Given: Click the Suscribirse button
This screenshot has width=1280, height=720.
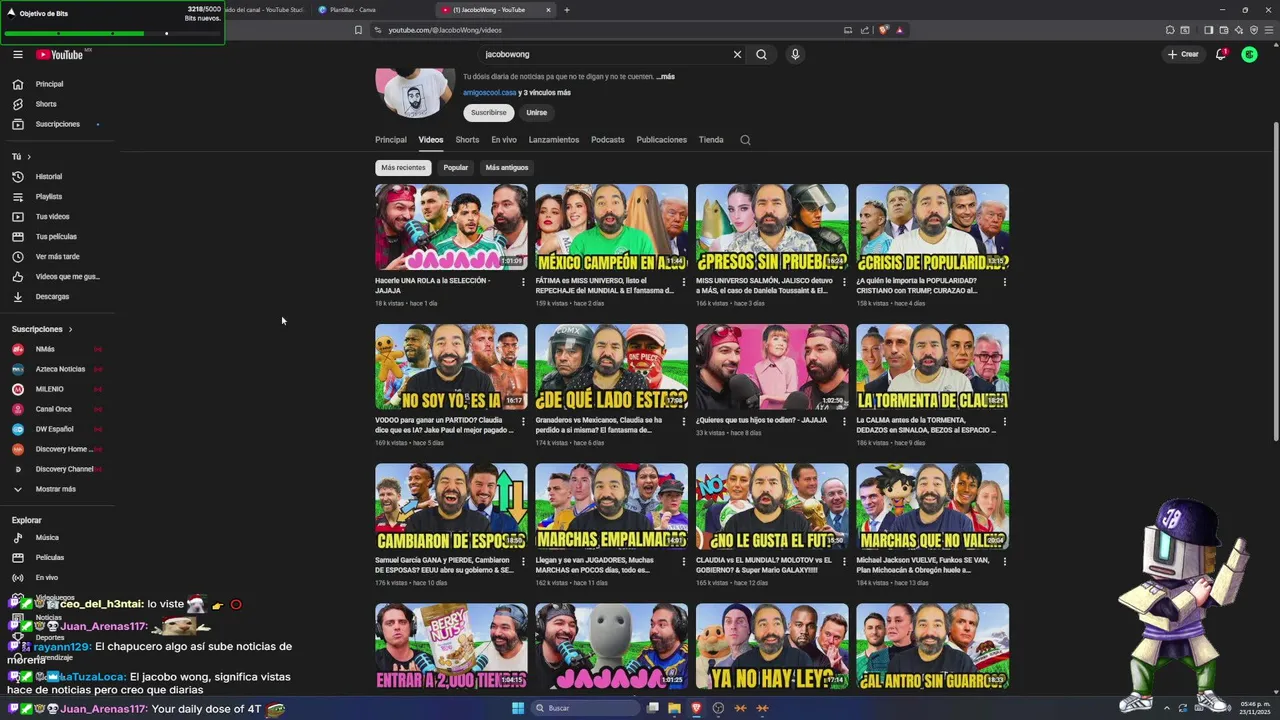Looking at the screenshot, I should coord(489,113).
